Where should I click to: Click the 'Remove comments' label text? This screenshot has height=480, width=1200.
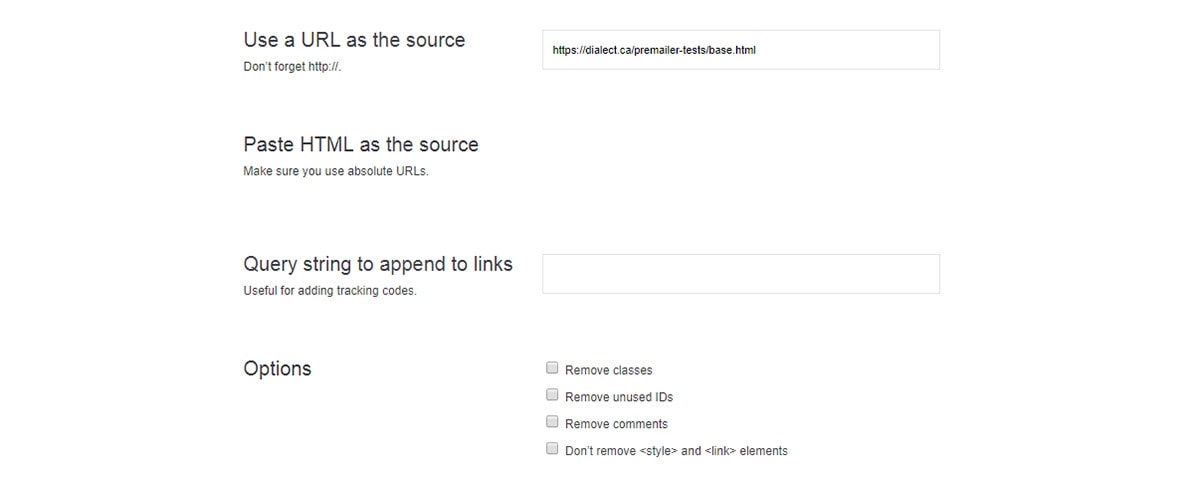(616, 424)
